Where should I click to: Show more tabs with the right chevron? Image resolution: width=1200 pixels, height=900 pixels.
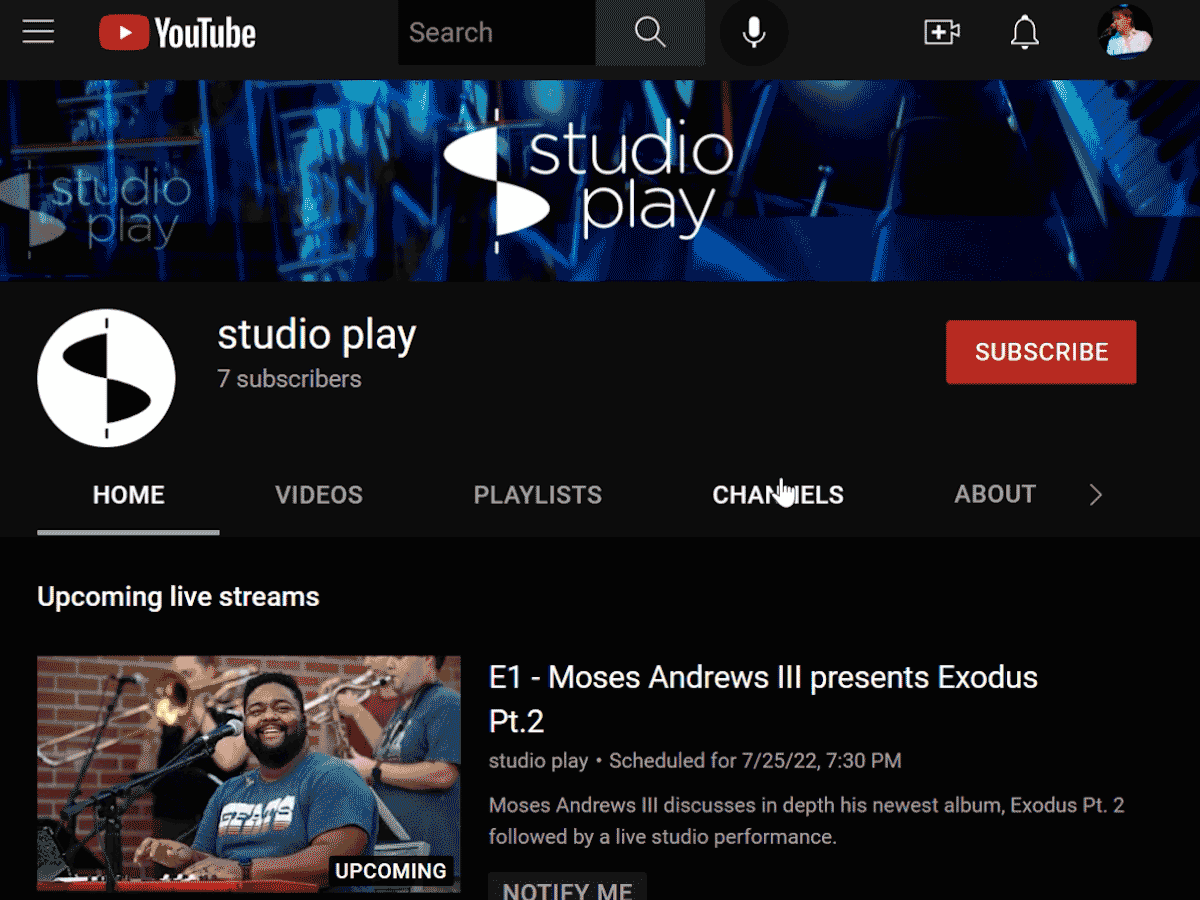click(1096, 495)
